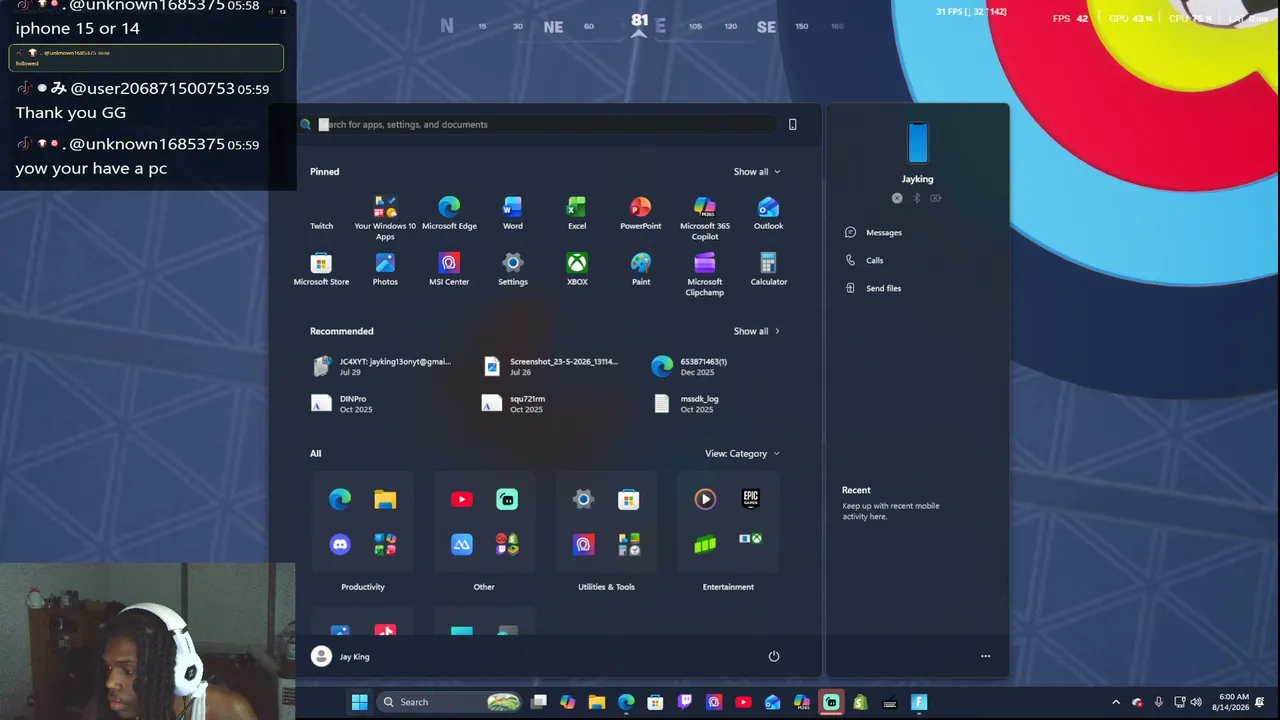Open Microsoft 365 Copilot pinned app

[x=705, y=218]
